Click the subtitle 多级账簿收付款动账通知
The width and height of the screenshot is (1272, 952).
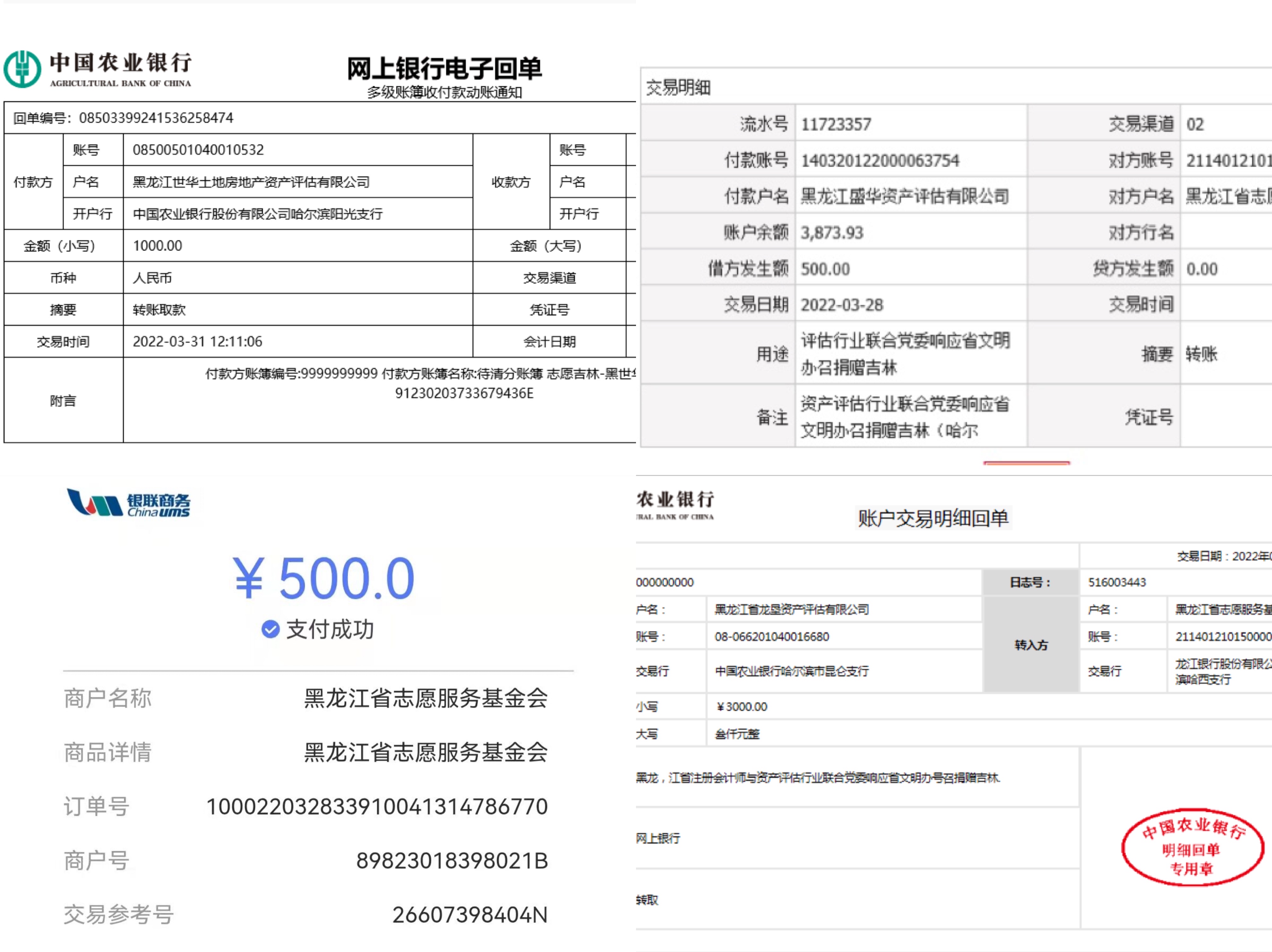point(445,93)
